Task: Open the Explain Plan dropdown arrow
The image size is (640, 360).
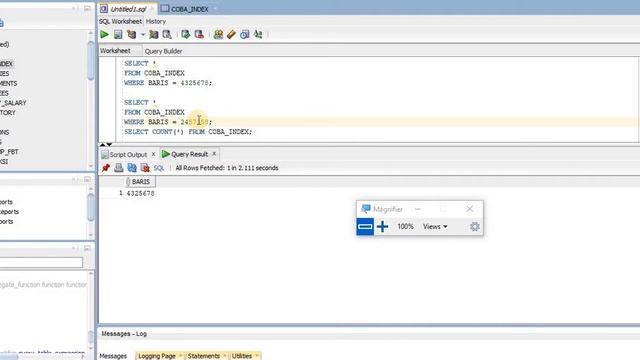Action: tap(142, 35)
